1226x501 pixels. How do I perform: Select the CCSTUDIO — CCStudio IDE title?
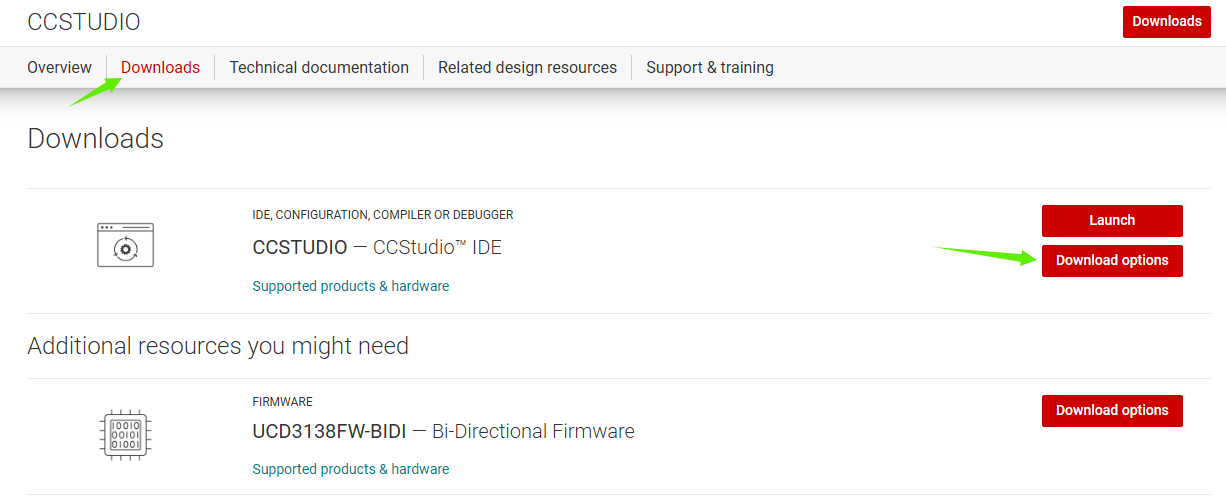pos(377,247)
